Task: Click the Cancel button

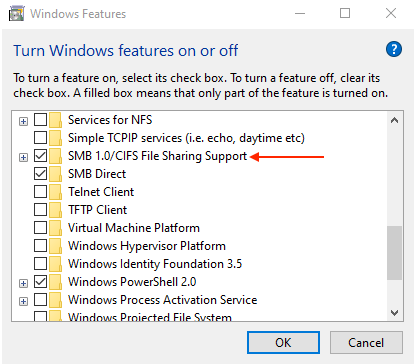Action: click(366, 342)
